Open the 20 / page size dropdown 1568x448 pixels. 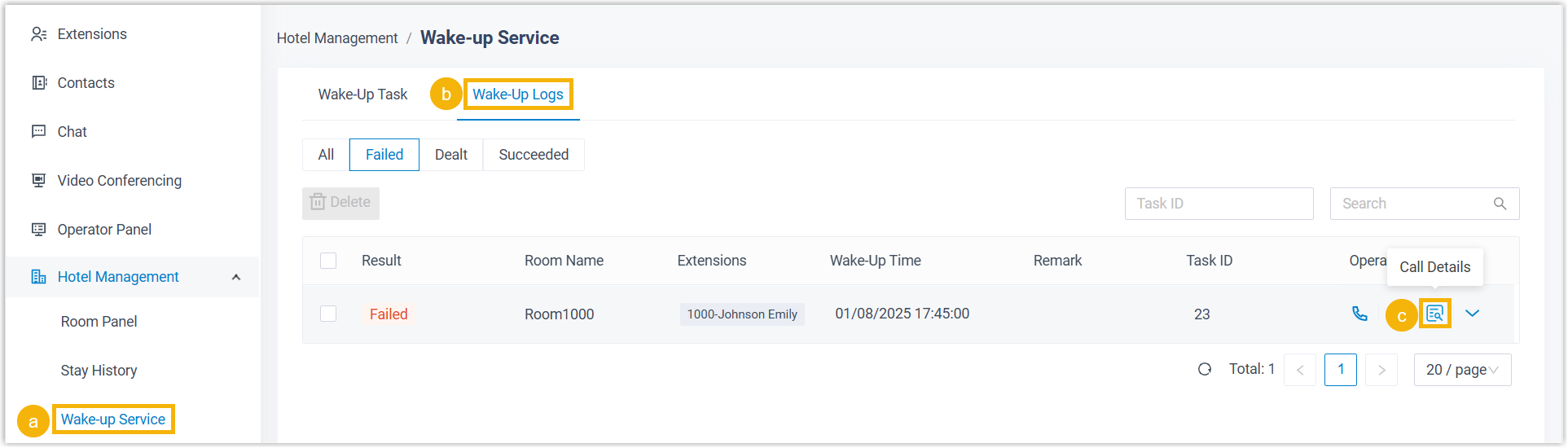(1462, 370)
